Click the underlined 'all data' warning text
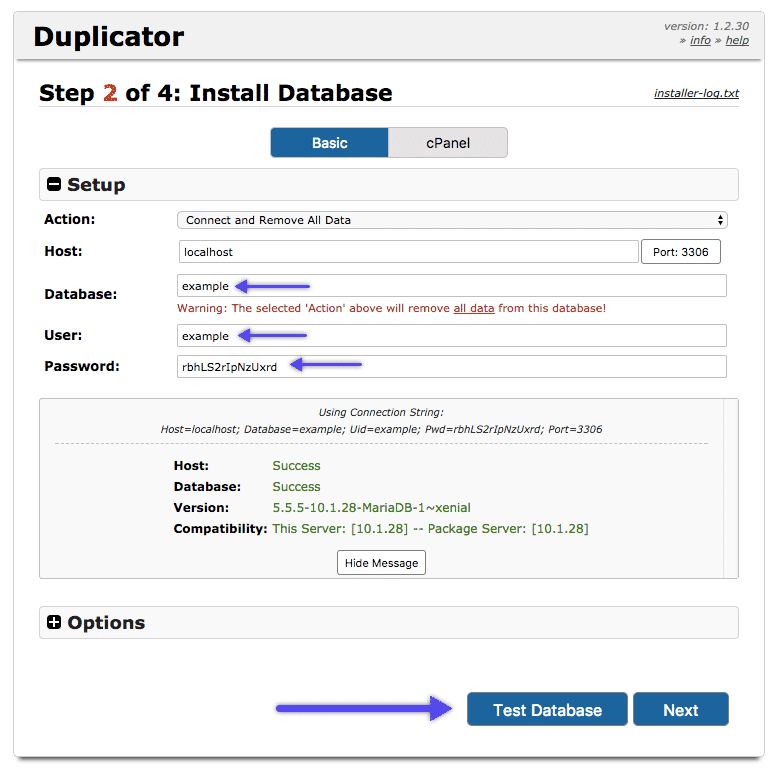 pos(474,308)
